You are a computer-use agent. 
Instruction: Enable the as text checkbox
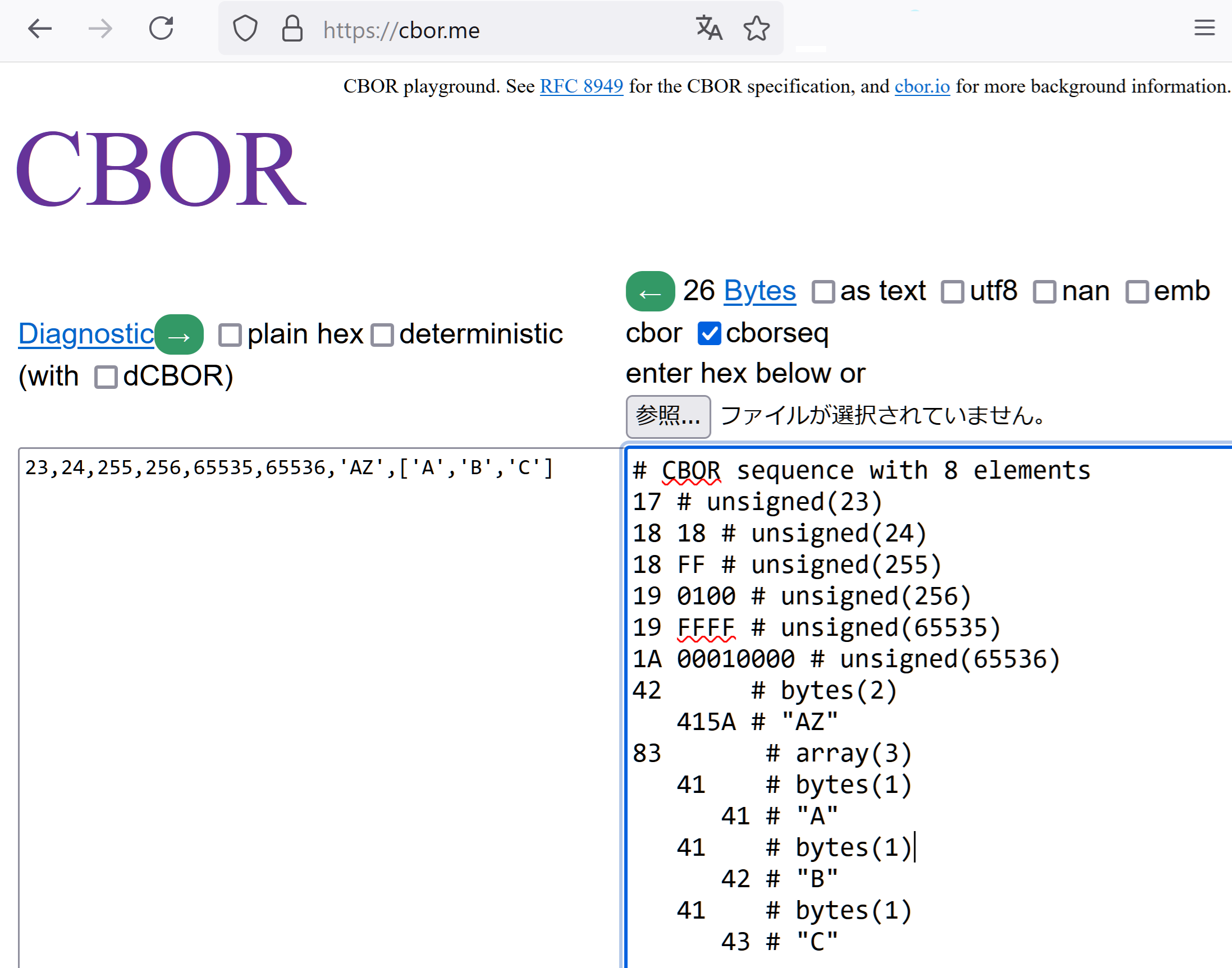823,292
